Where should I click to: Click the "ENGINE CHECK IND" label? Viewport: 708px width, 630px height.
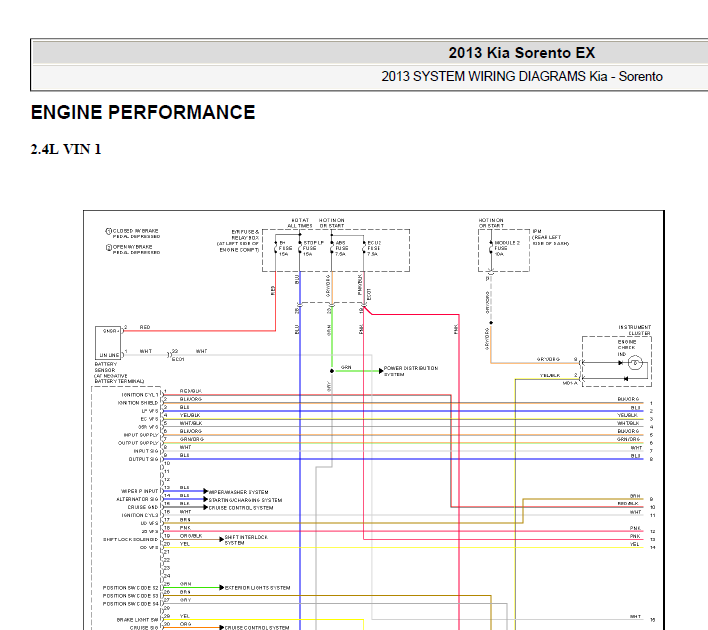627,348
